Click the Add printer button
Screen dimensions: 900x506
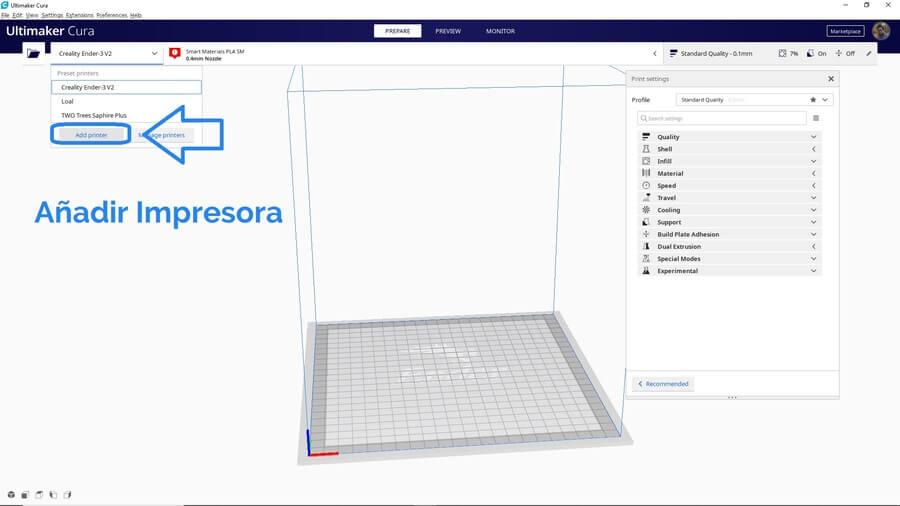point(91,135)
